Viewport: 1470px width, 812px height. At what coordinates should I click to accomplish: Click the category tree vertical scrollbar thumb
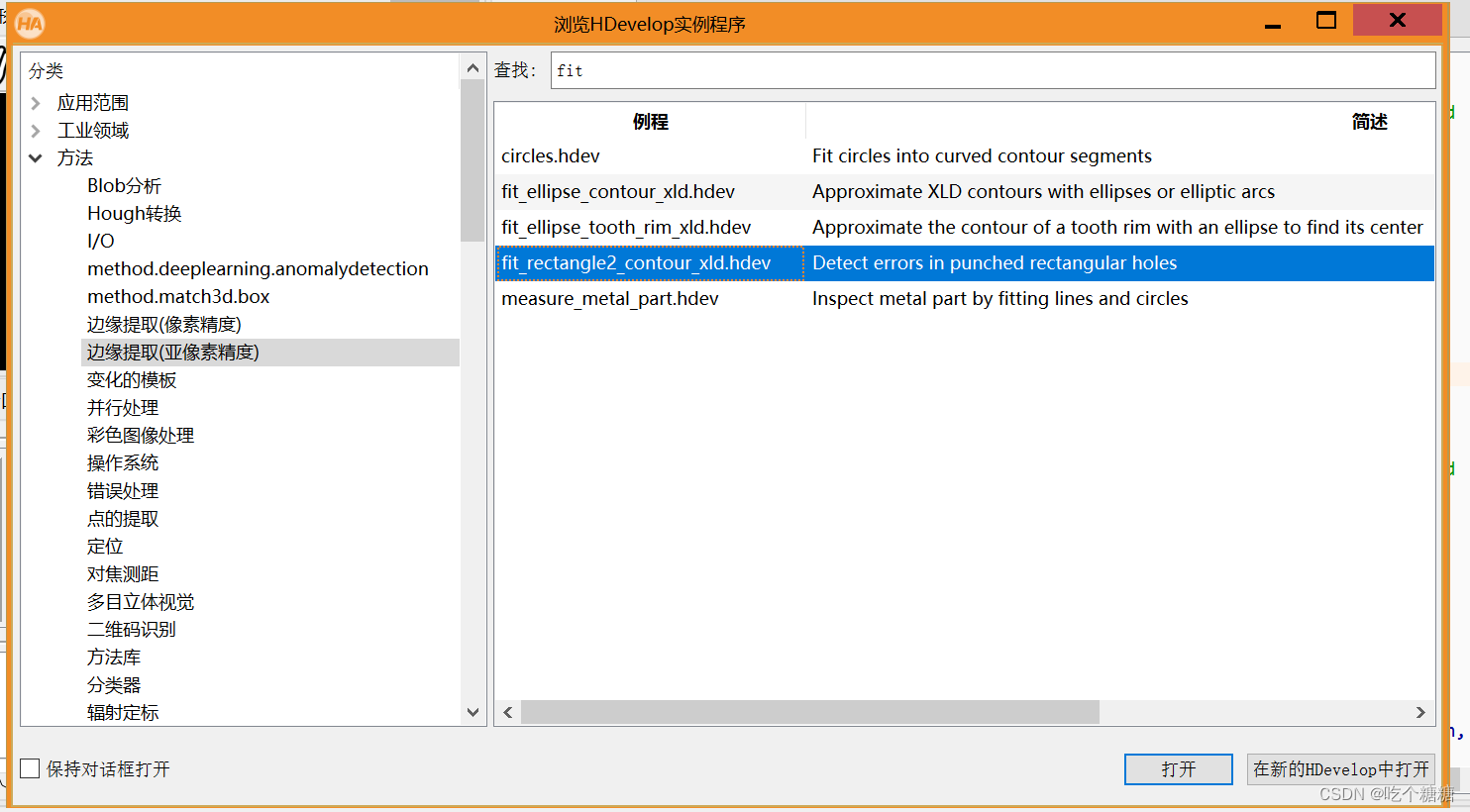coord(472,160)
